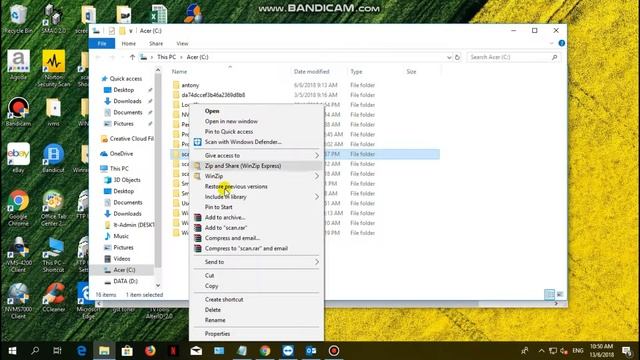The image size is (640, 360).
Task: Click the Search Acer (C:) field
Action: tap(513, 57)
